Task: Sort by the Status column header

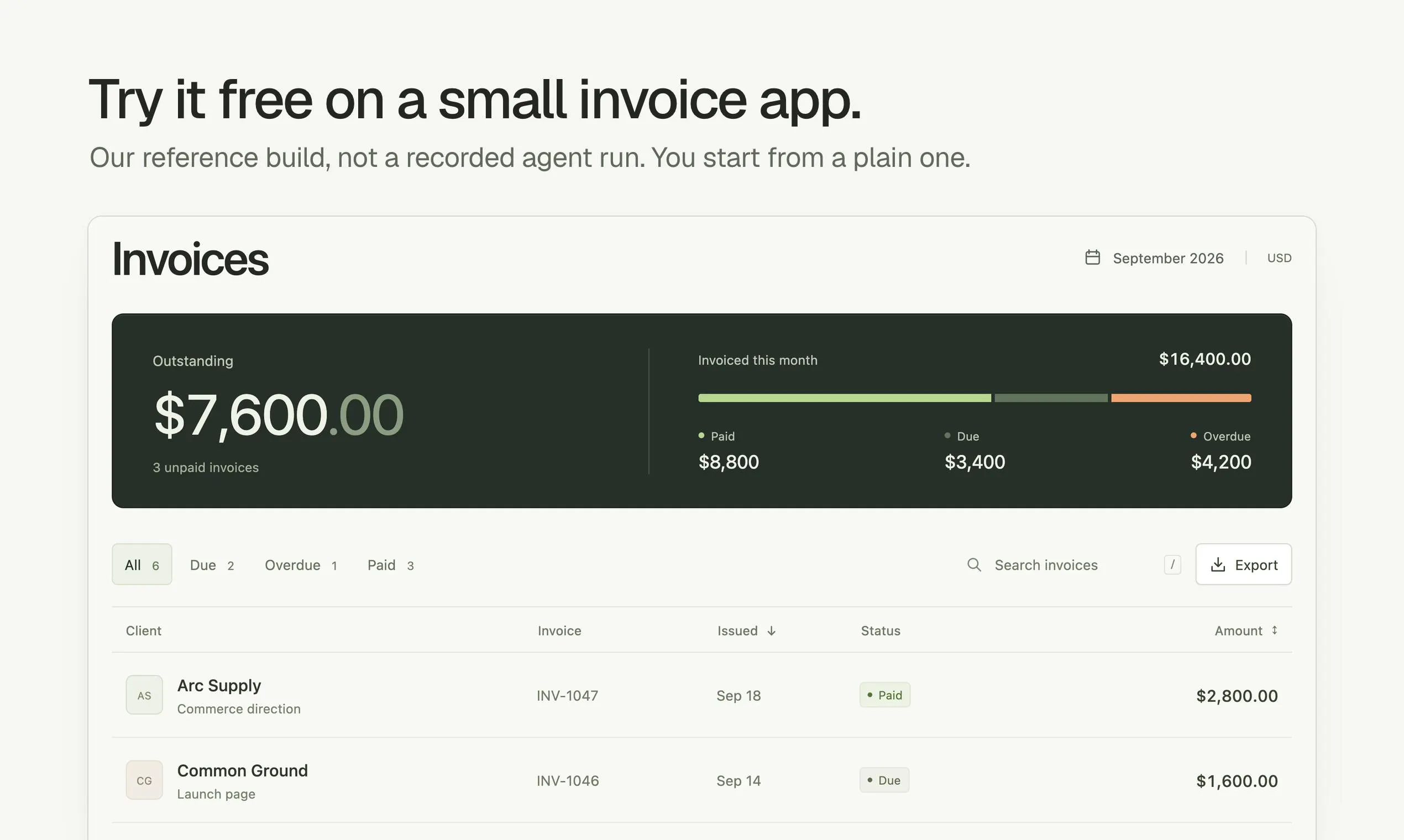Action: [881, 631]
